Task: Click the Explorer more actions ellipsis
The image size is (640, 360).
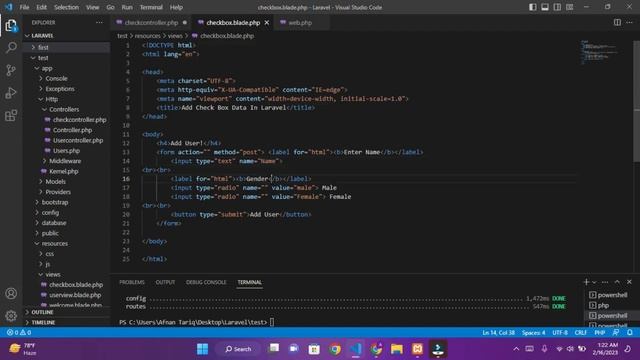Action: [x=99, y=22]
